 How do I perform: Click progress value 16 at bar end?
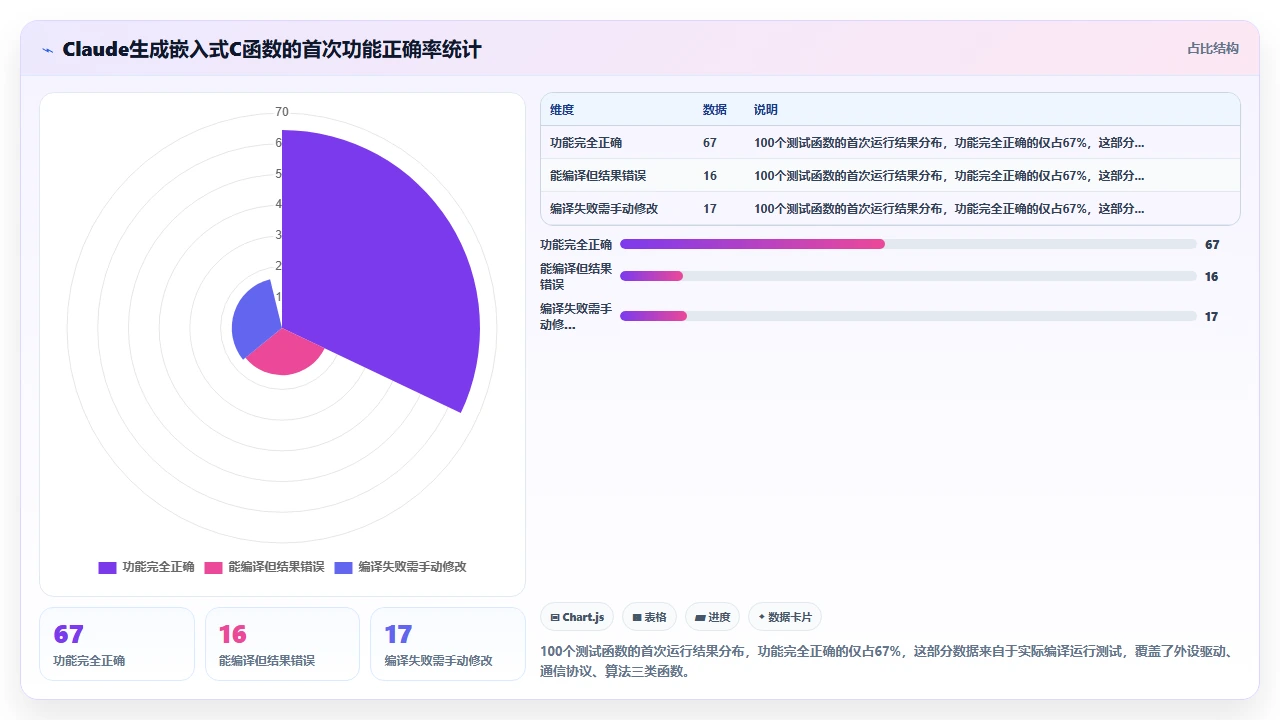click(1212, 276)
